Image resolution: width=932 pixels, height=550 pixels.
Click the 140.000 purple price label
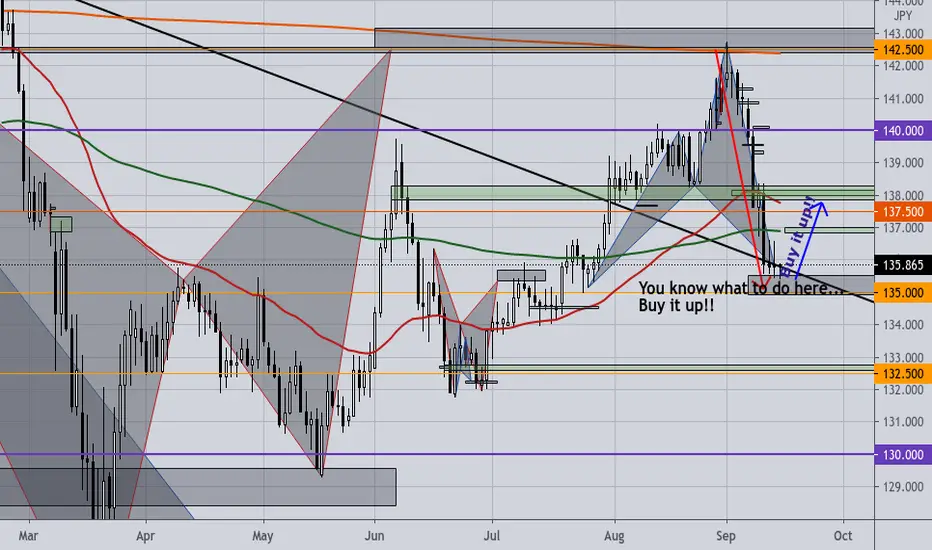(x=903, y=131)
